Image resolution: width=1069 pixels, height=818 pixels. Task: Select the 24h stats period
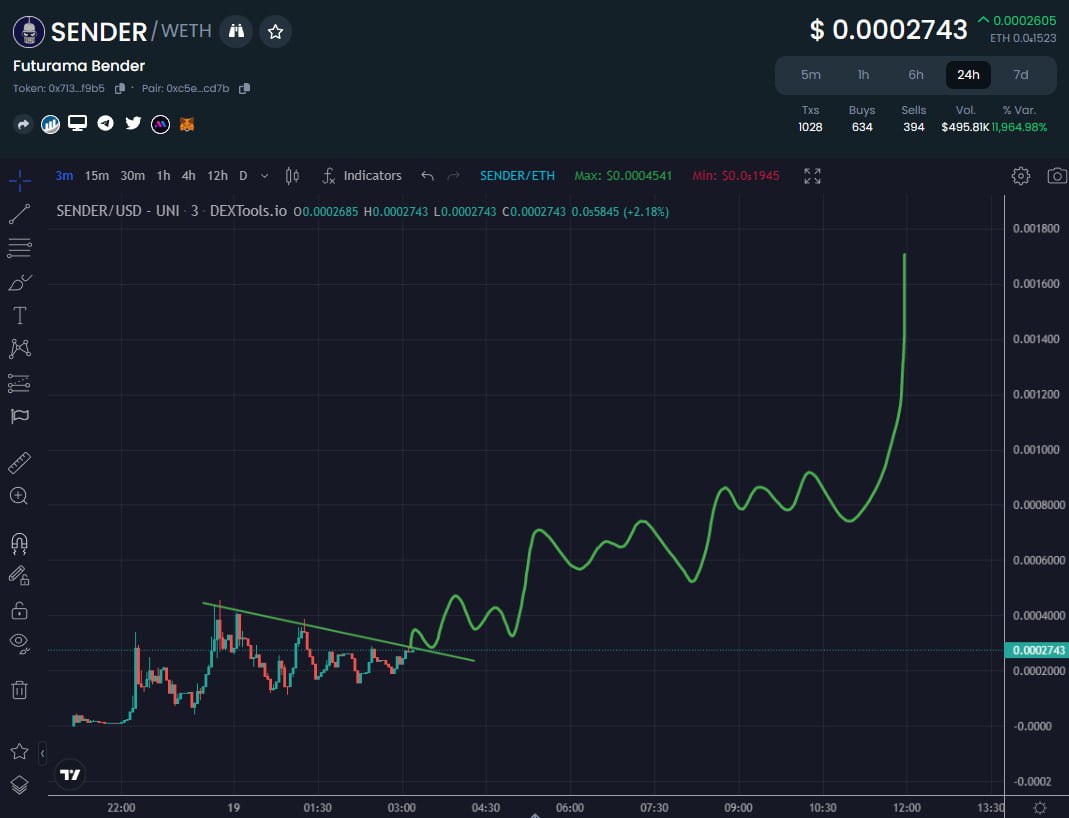click(968, 75)
